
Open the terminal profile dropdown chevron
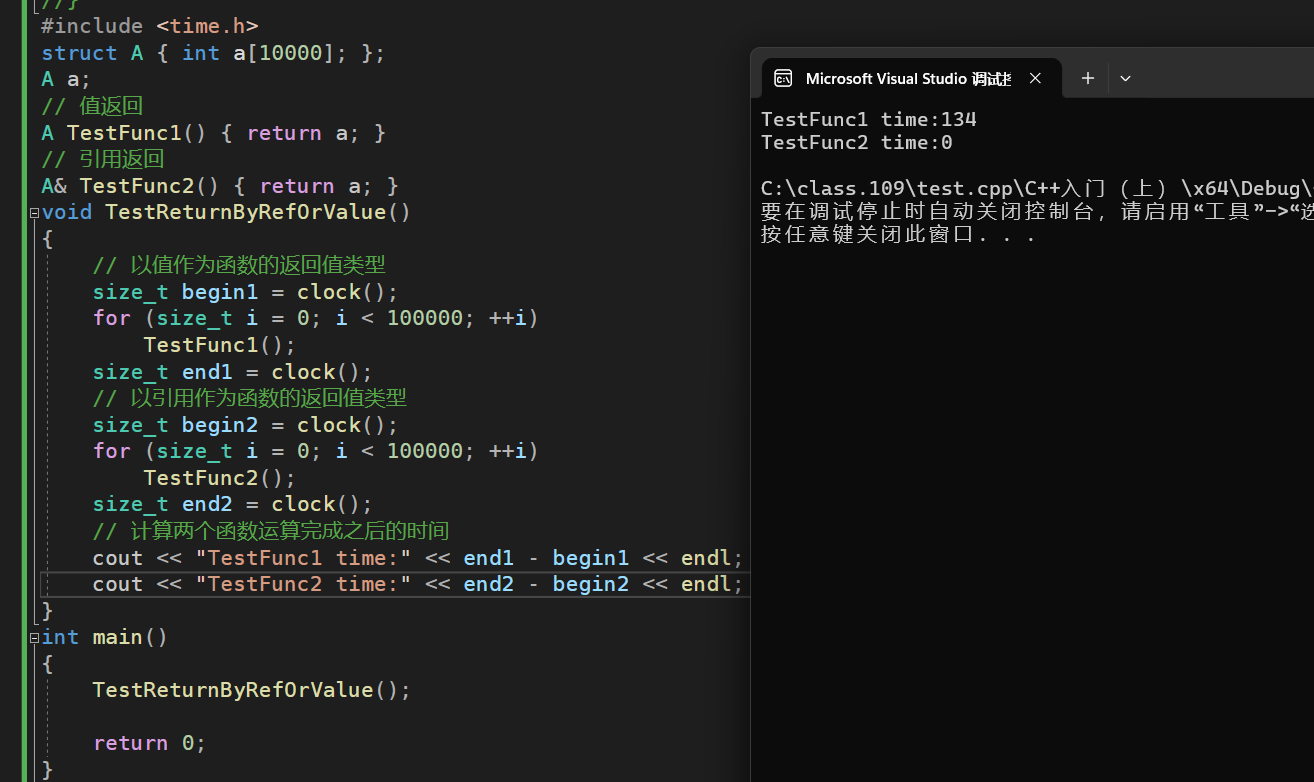pos(1125,78)
